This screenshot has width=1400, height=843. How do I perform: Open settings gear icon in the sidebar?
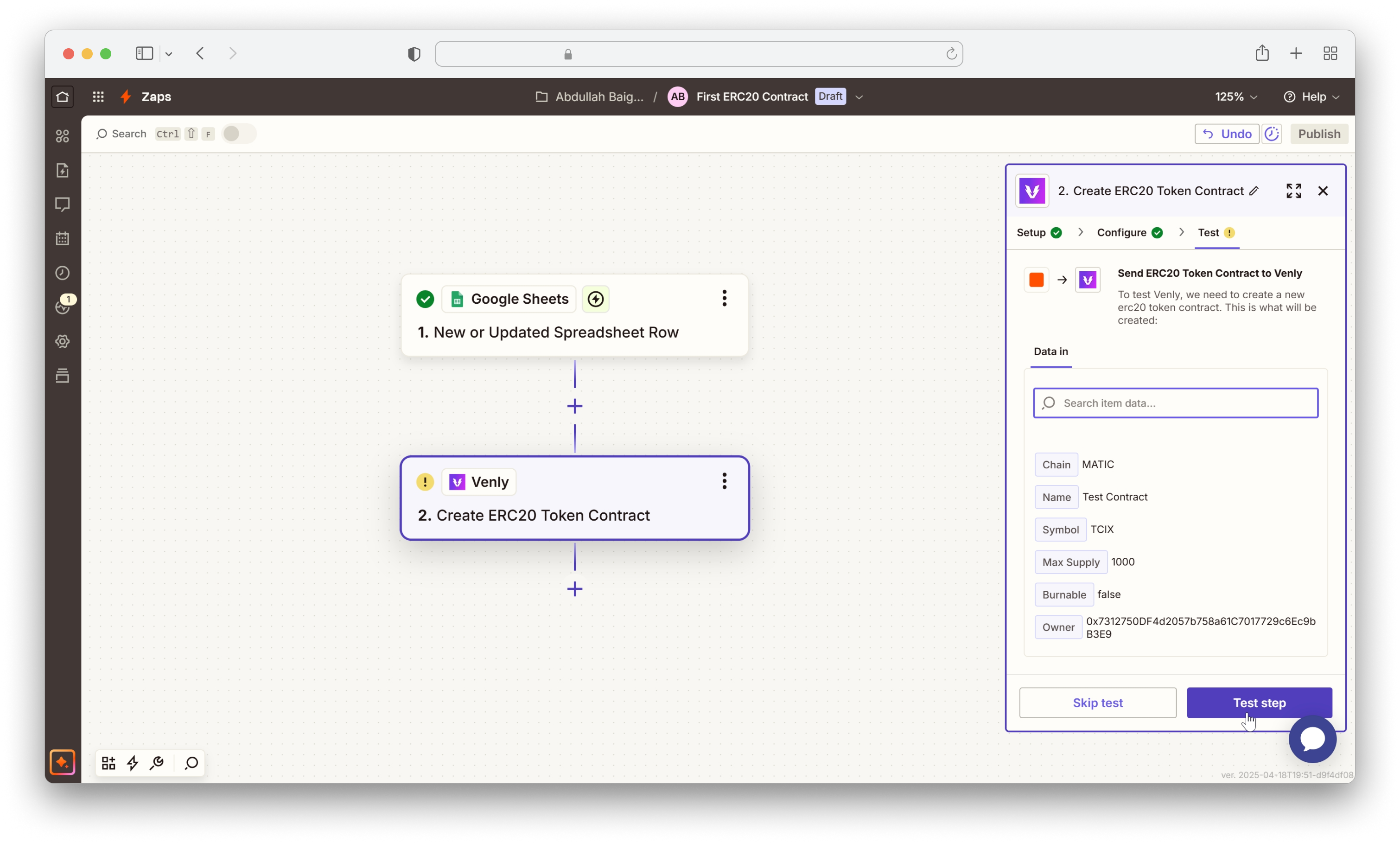(63, 341)
